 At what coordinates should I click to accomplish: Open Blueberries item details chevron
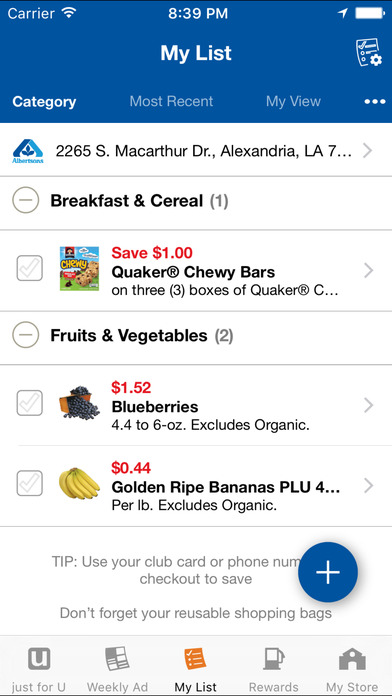(368, 405)
